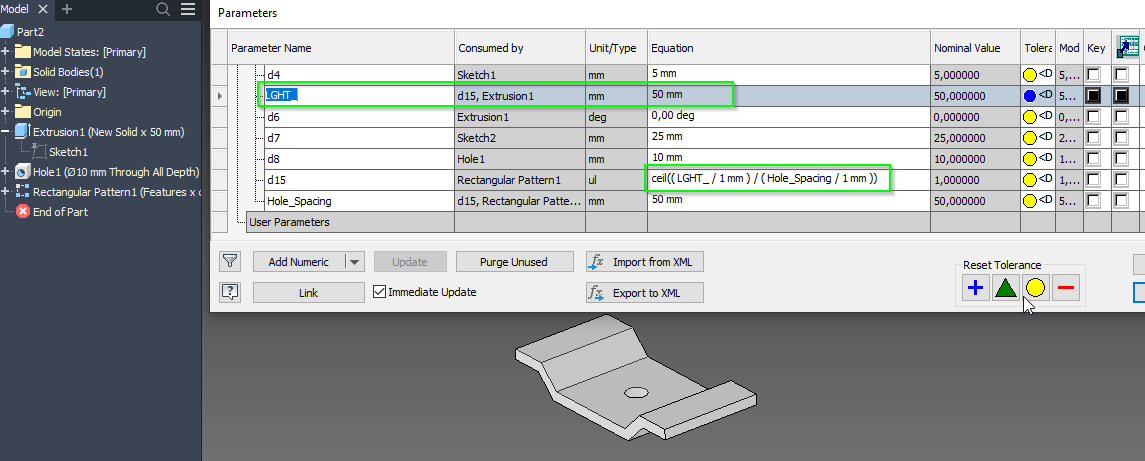Check the Key box for d6
Screen dimensions: 1145x461
[x=1093, y=116]
